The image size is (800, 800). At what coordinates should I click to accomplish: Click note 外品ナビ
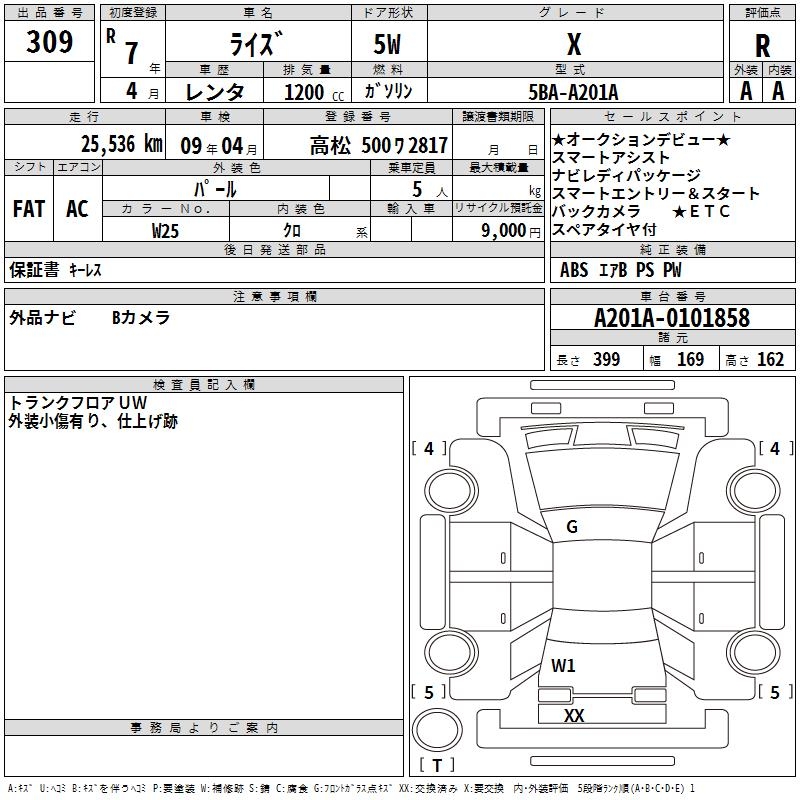click(42, 318)
